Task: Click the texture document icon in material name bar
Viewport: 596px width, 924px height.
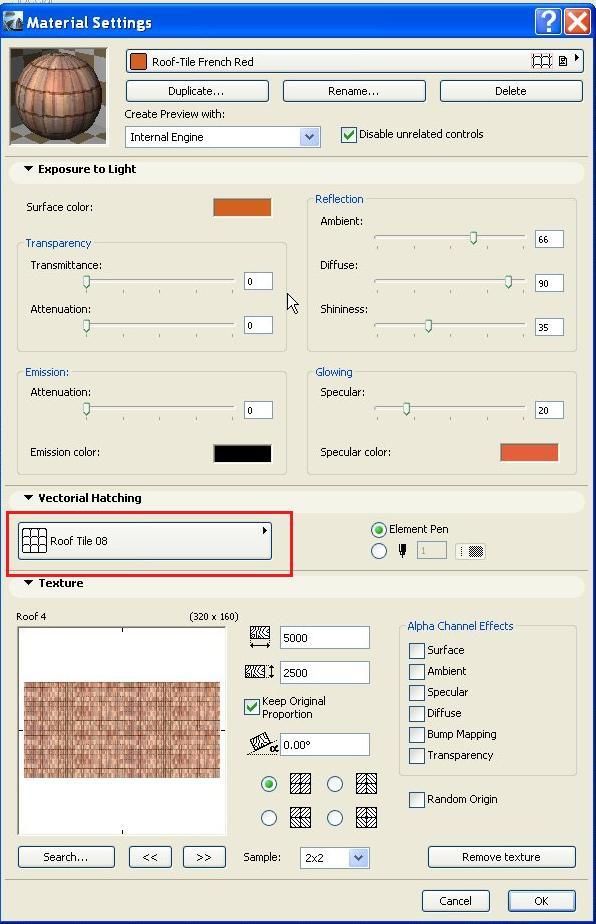Action: [x=563, y=61]
